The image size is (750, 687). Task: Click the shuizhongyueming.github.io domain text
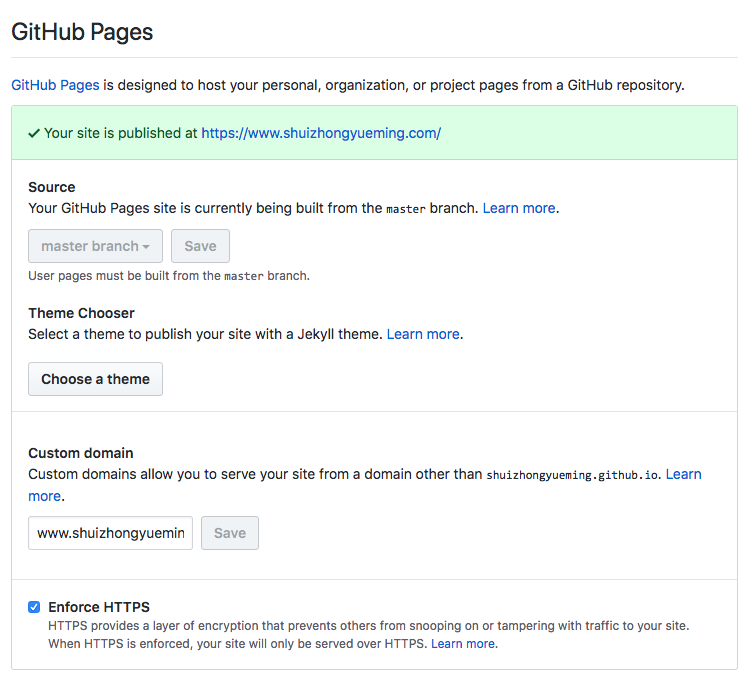(573, 475)
